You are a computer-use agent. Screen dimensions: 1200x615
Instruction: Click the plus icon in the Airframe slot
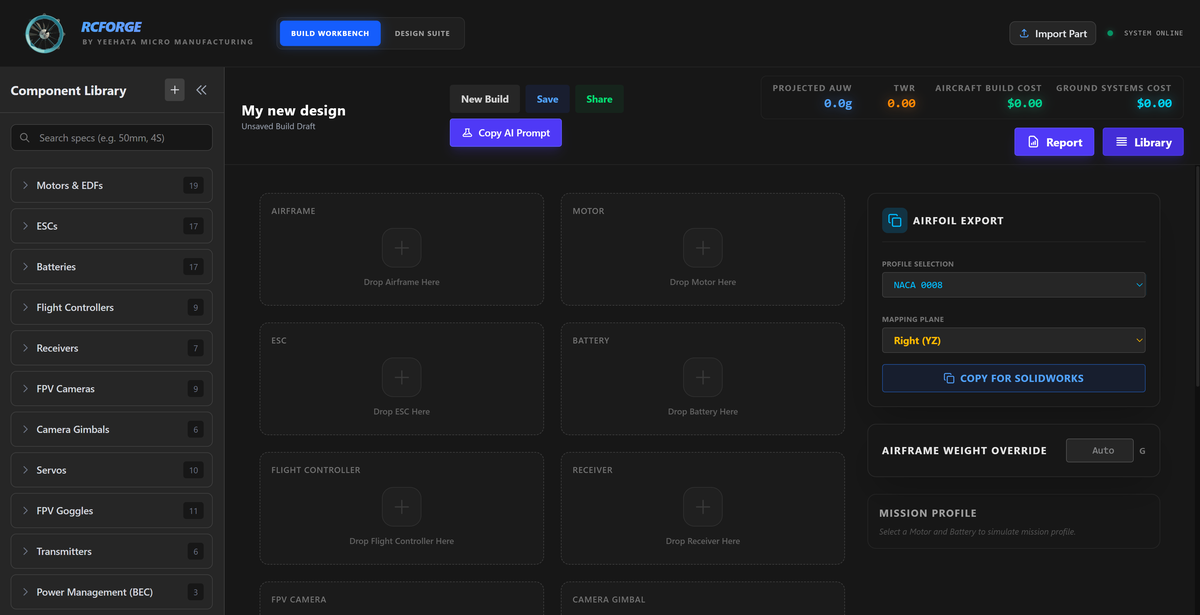point(401,247)
